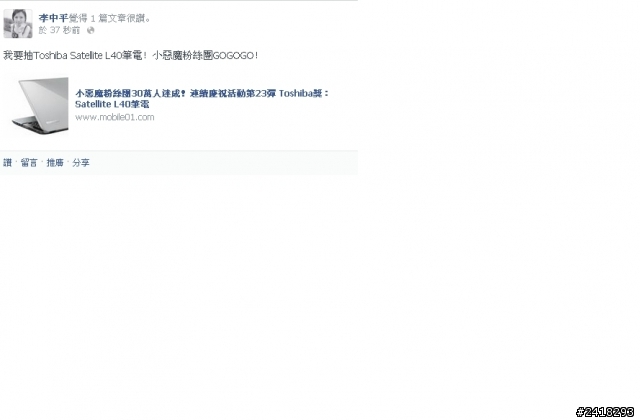Image resolution: width=640 pixels, height=420 pixels.
Task: Click the 覺得 word after the name
Action: pos(78,18)
